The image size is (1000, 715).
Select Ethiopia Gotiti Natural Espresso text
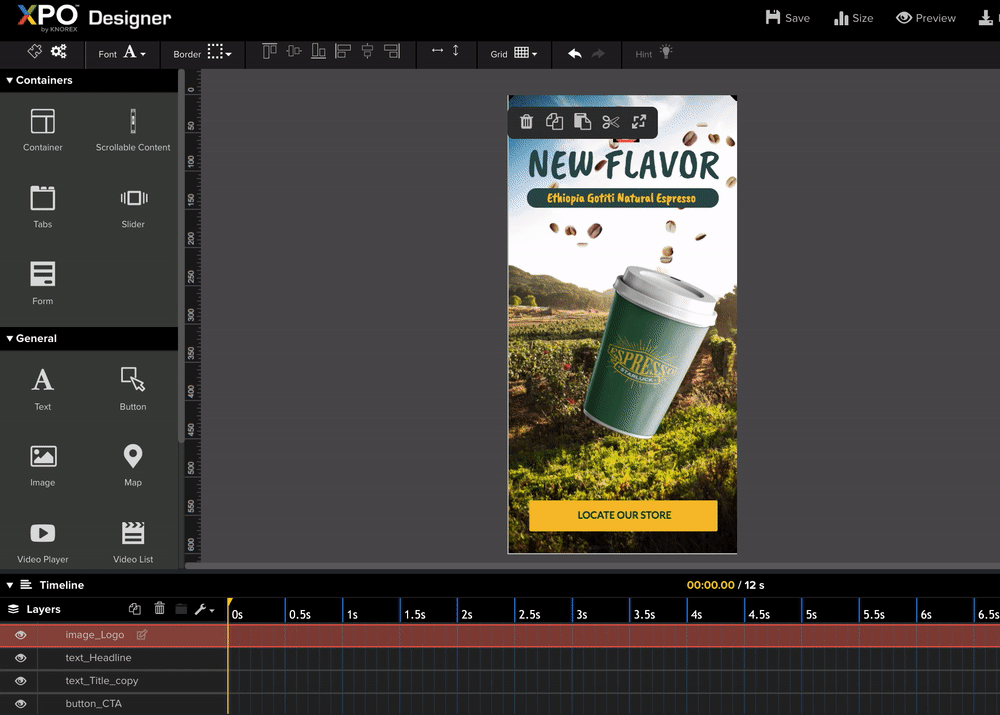click(x=622, y=198)
